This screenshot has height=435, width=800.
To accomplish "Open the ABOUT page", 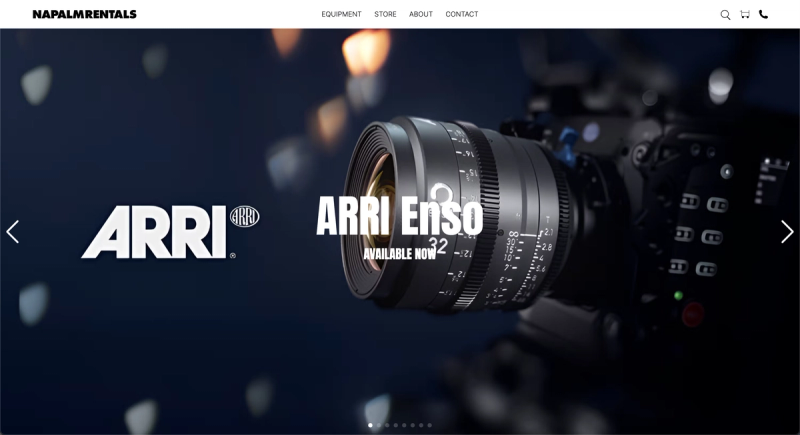I will point(421,14).
